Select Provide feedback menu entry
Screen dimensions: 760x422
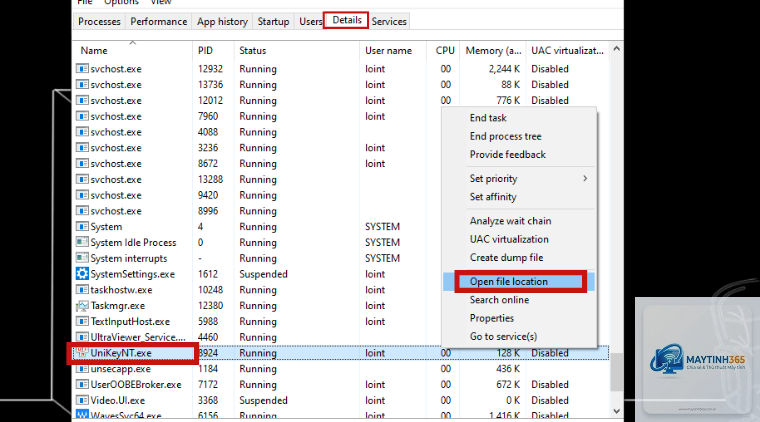pyautogui.click(x=507, y=155)
